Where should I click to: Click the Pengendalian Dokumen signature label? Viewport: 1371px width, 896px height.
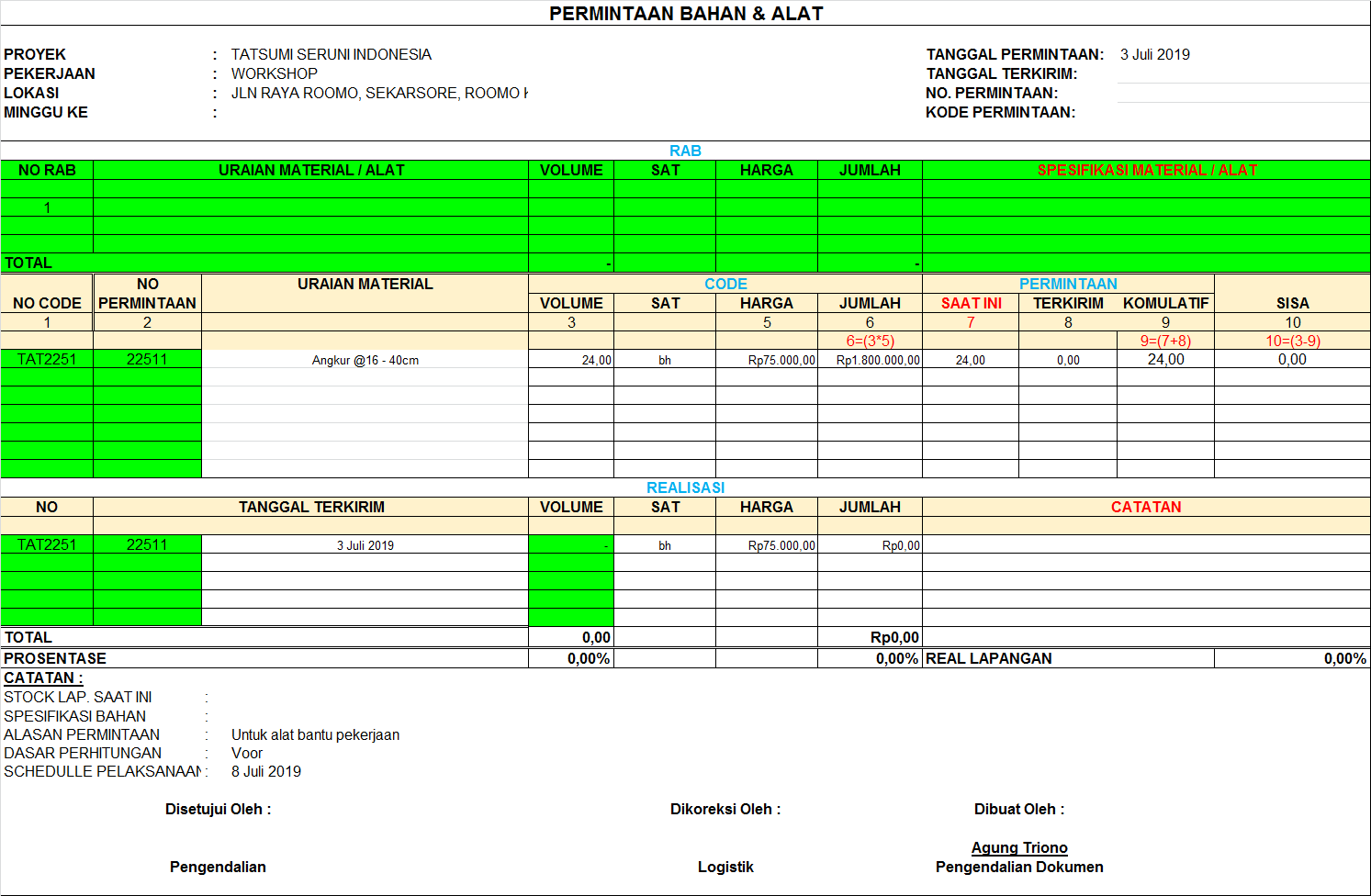coord(1019,867)
